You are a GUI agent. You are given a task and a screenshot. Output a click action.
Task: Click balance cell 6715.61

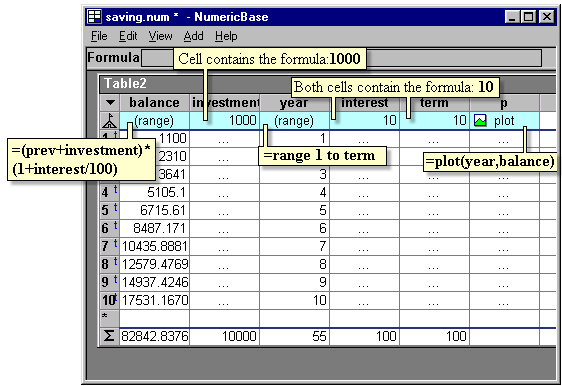click(x=154, y=210)
